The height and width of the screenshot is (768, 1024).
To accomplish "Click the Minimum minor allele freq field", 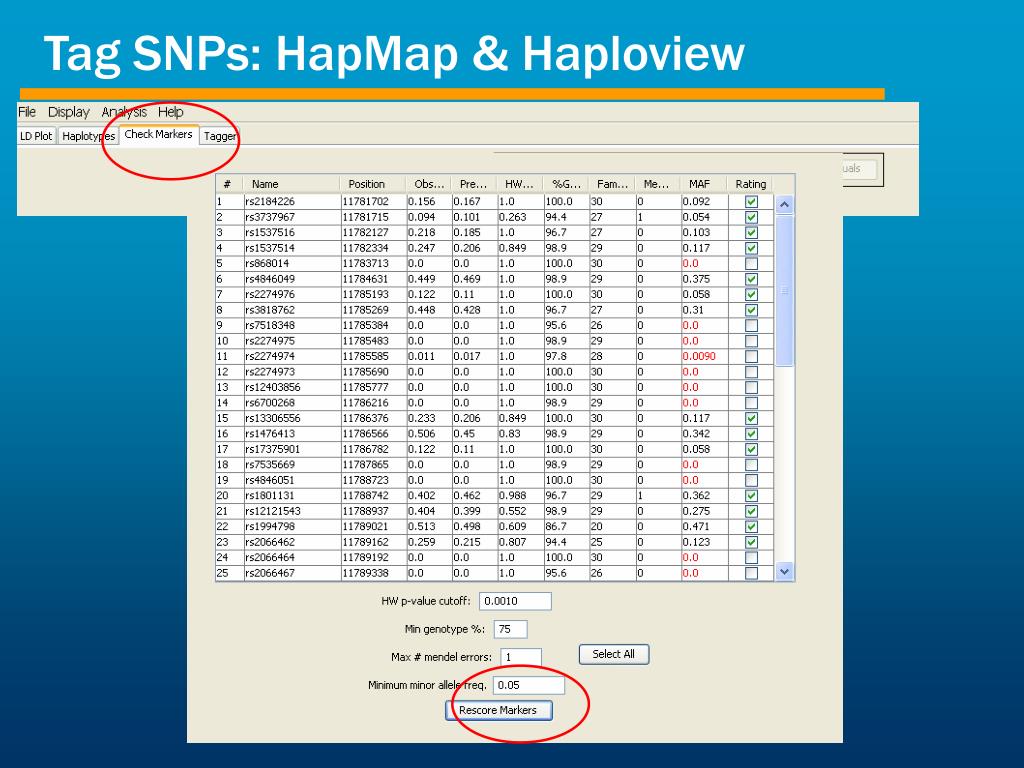I will tap(528, 686).
